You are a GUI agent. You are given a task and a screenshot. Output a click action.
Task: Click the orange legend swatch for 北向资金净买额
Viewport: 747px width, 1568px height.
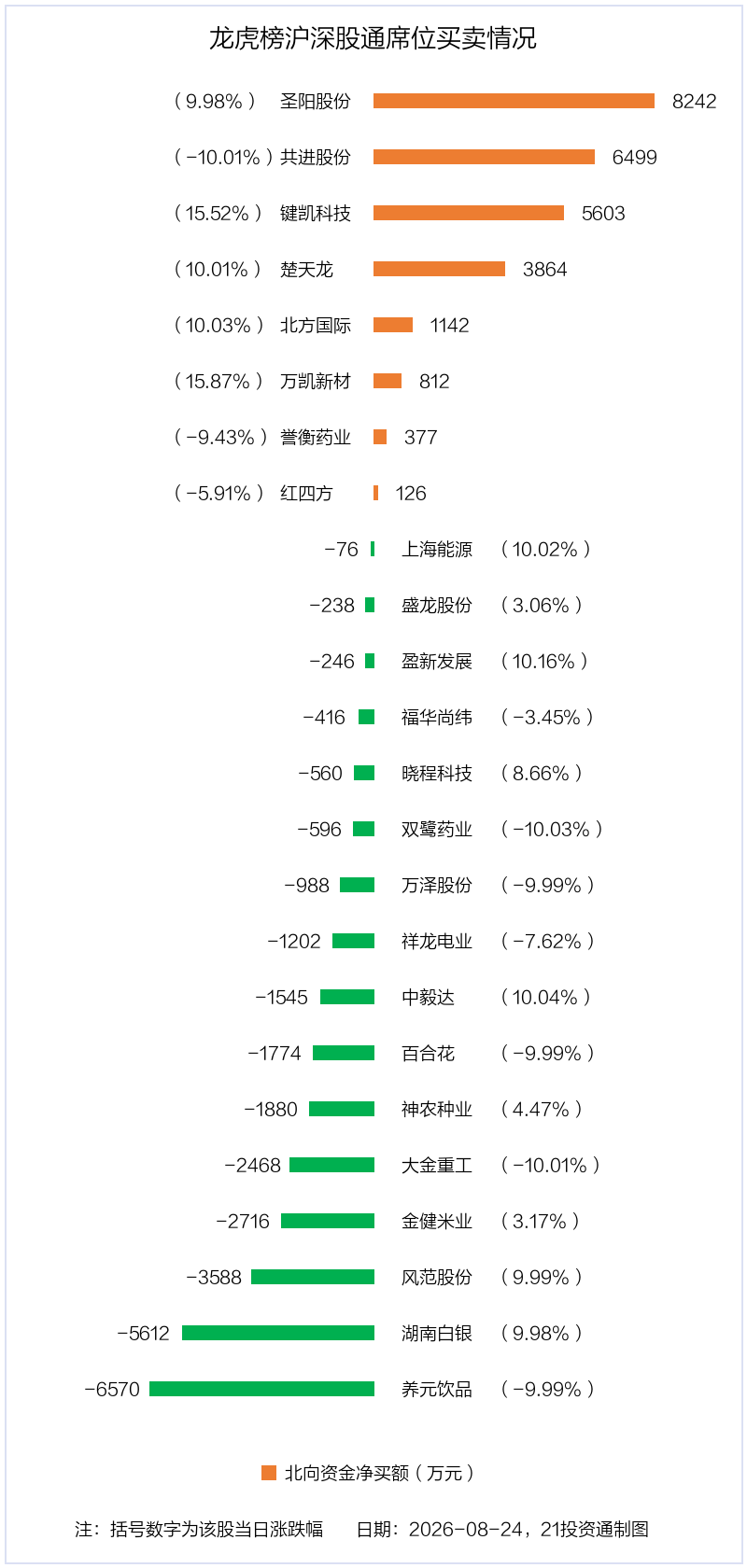tap(269, 1473)
